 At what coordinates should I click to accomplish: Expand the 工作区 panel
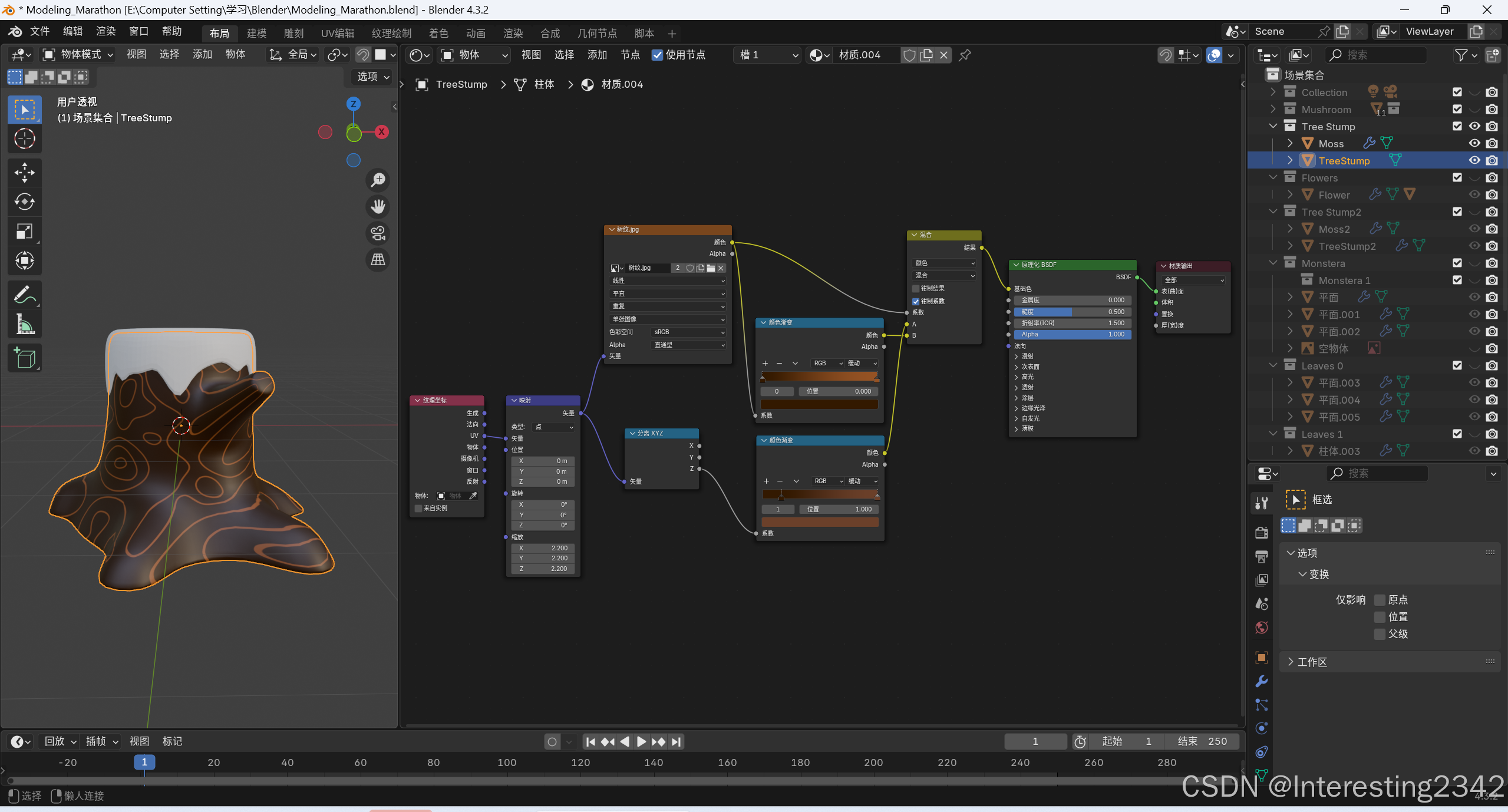[x=1311, y=662]
